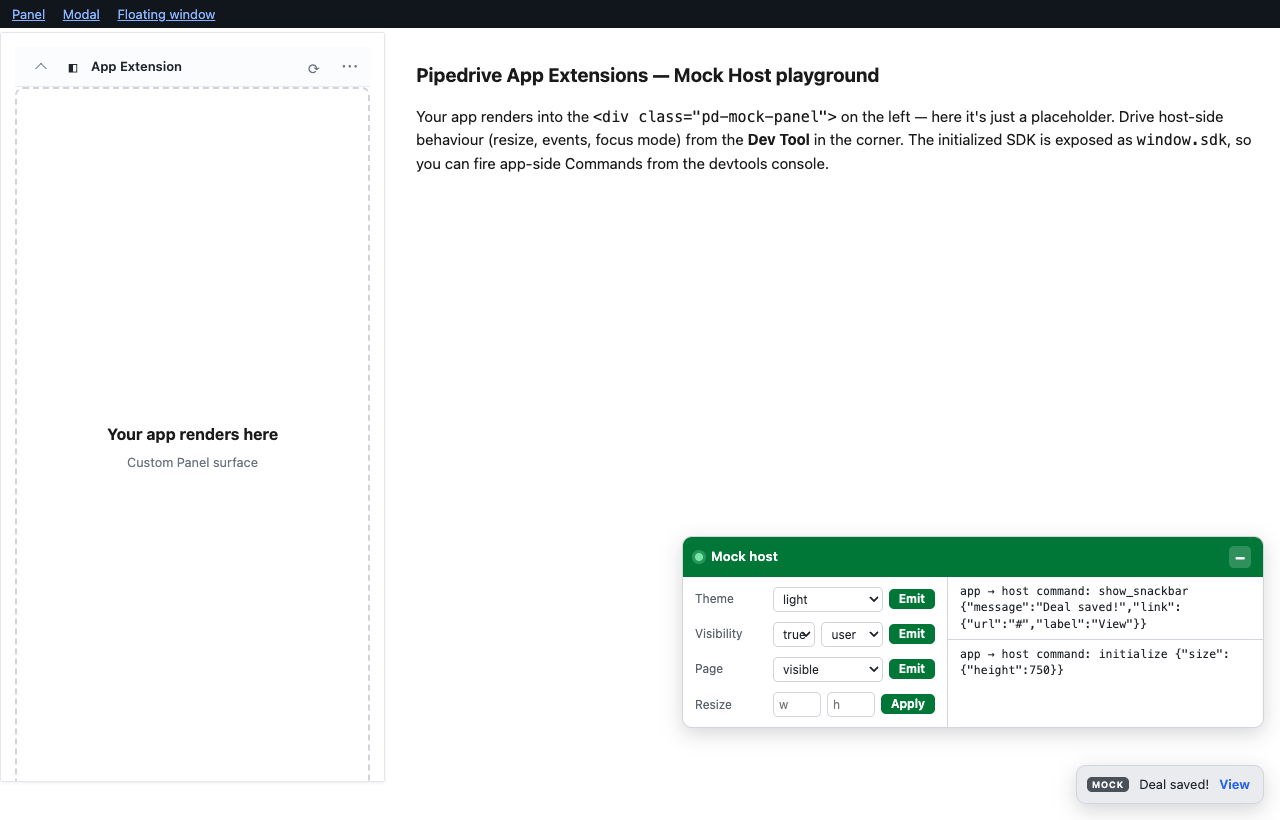Screen dimensions: 1280x820
Task: Open the Page dropdown set to visible
Action: [827, 669]
